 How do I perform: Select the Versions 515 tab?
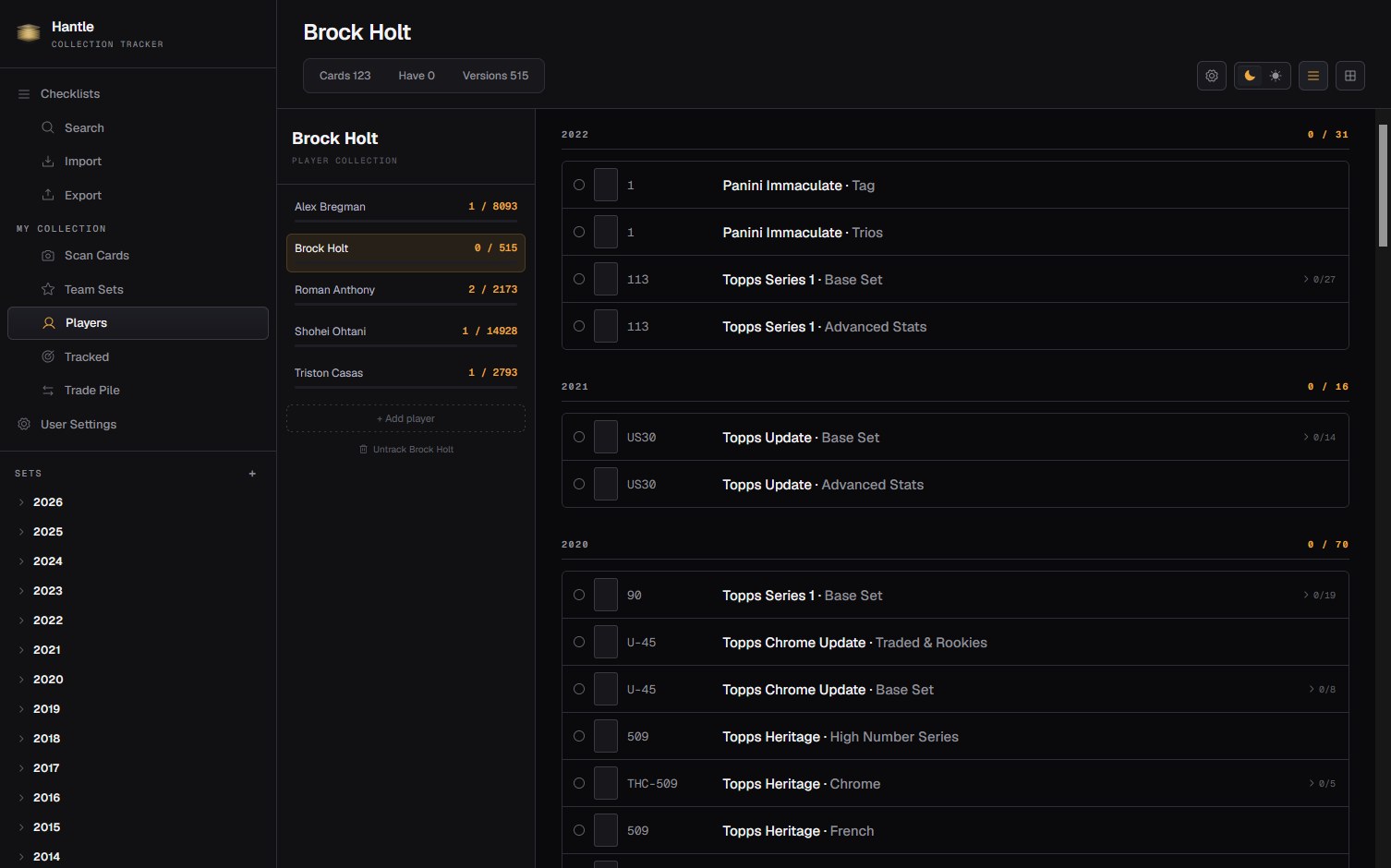495,76
